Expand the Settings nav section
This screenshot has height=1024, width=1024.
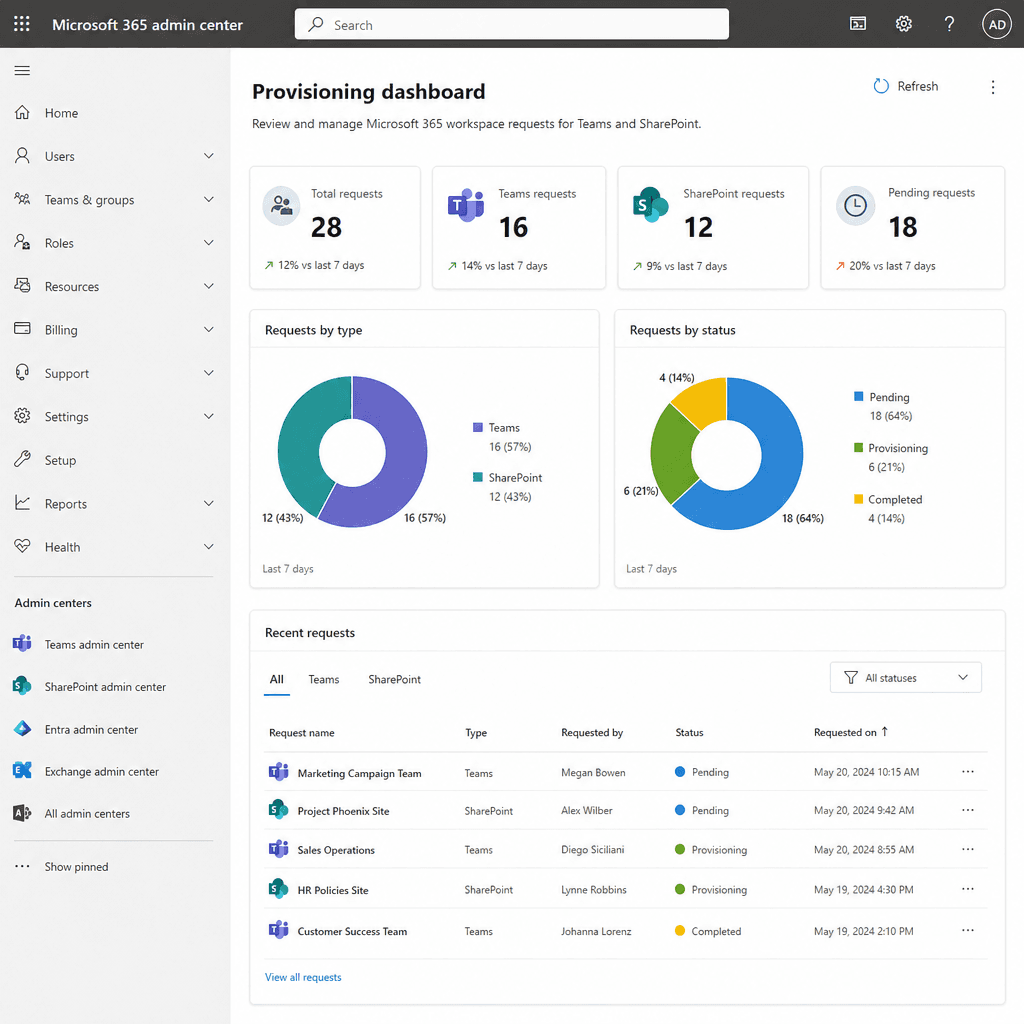point(209,416)
